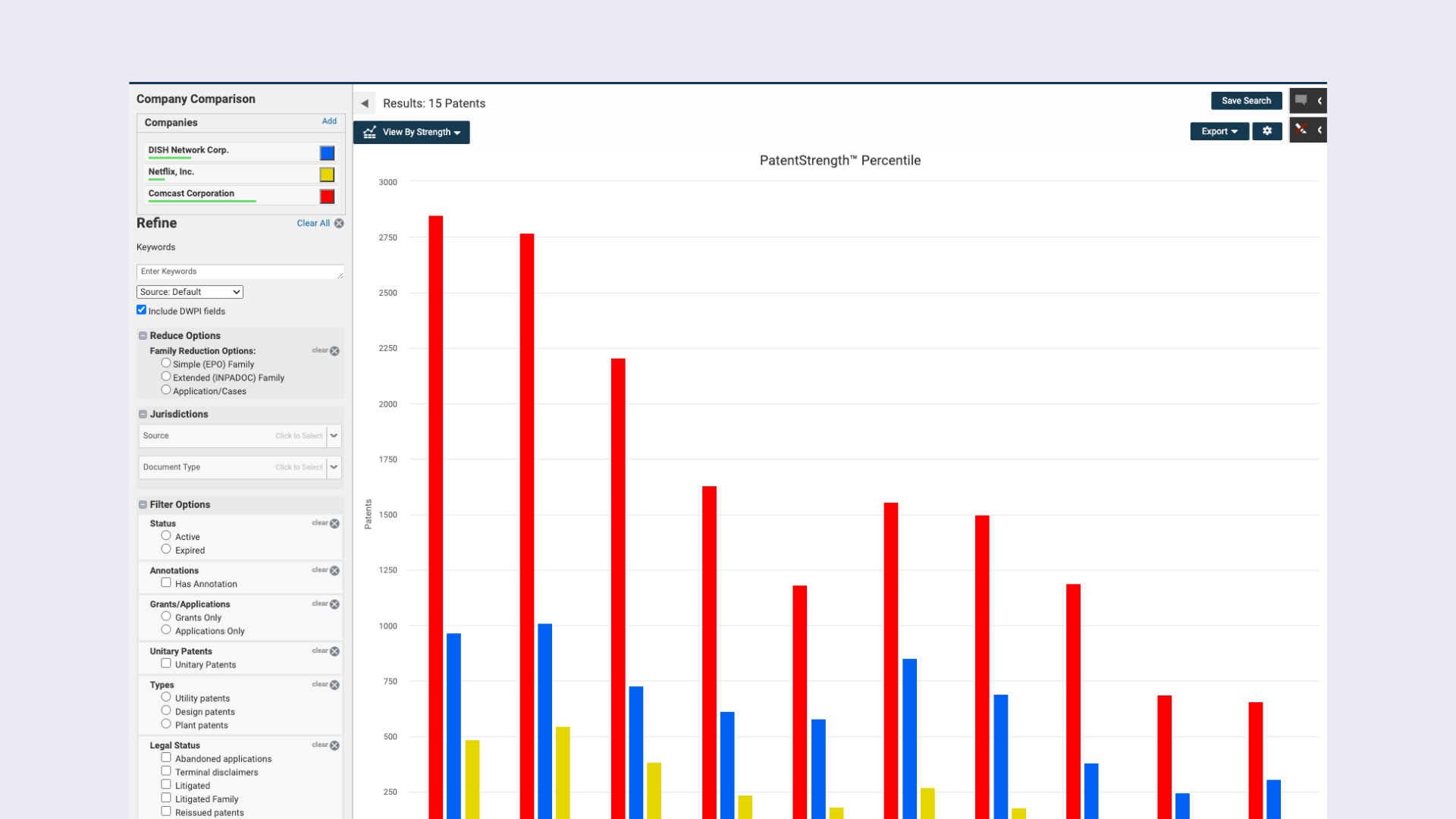This screenshot has height=819, width=1456.
Task: Collapse the left panel with the back arrow
Action: tap(365, 103)
